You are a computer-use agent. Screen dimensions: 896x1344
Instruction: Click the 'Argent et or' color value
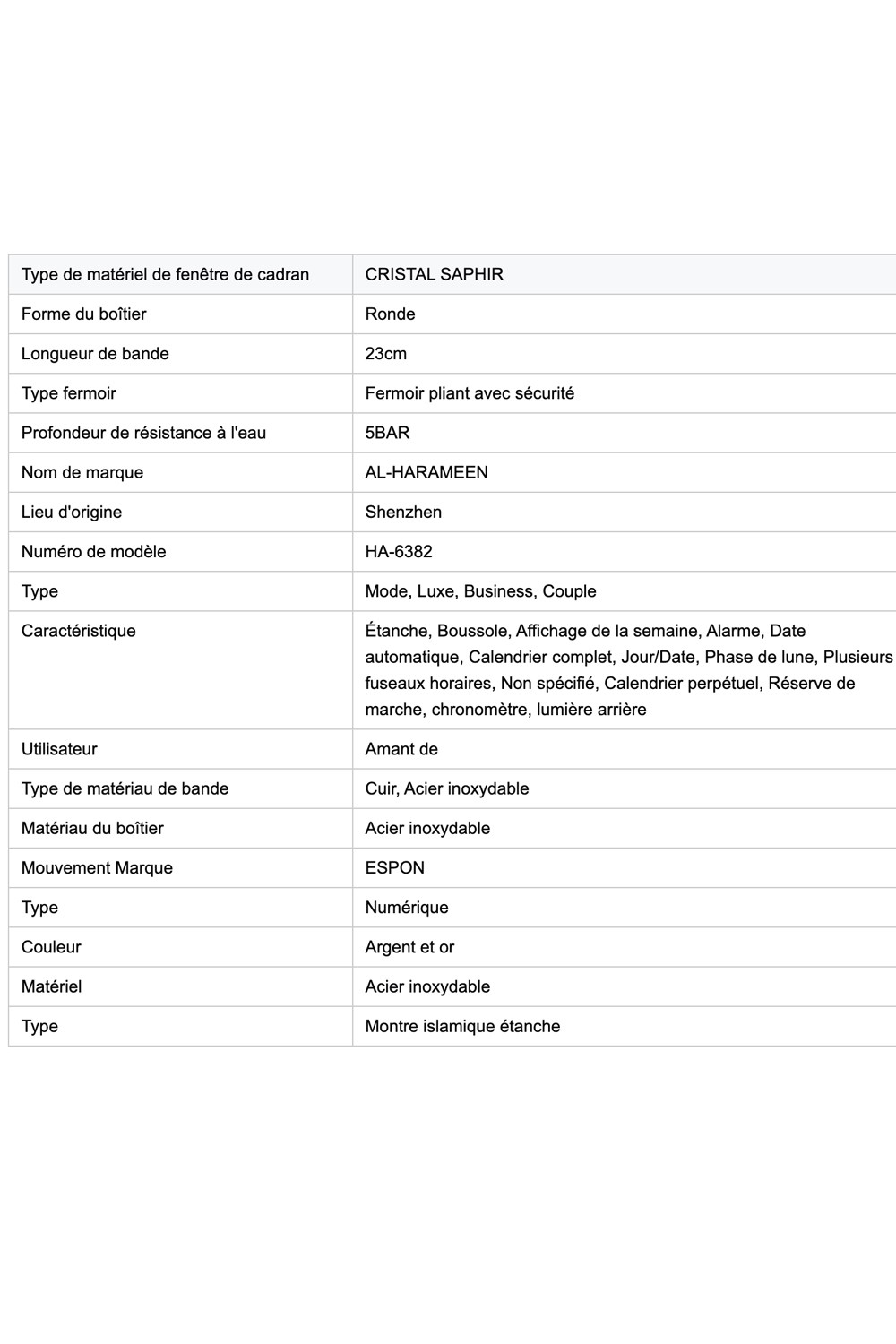point(409,947)
